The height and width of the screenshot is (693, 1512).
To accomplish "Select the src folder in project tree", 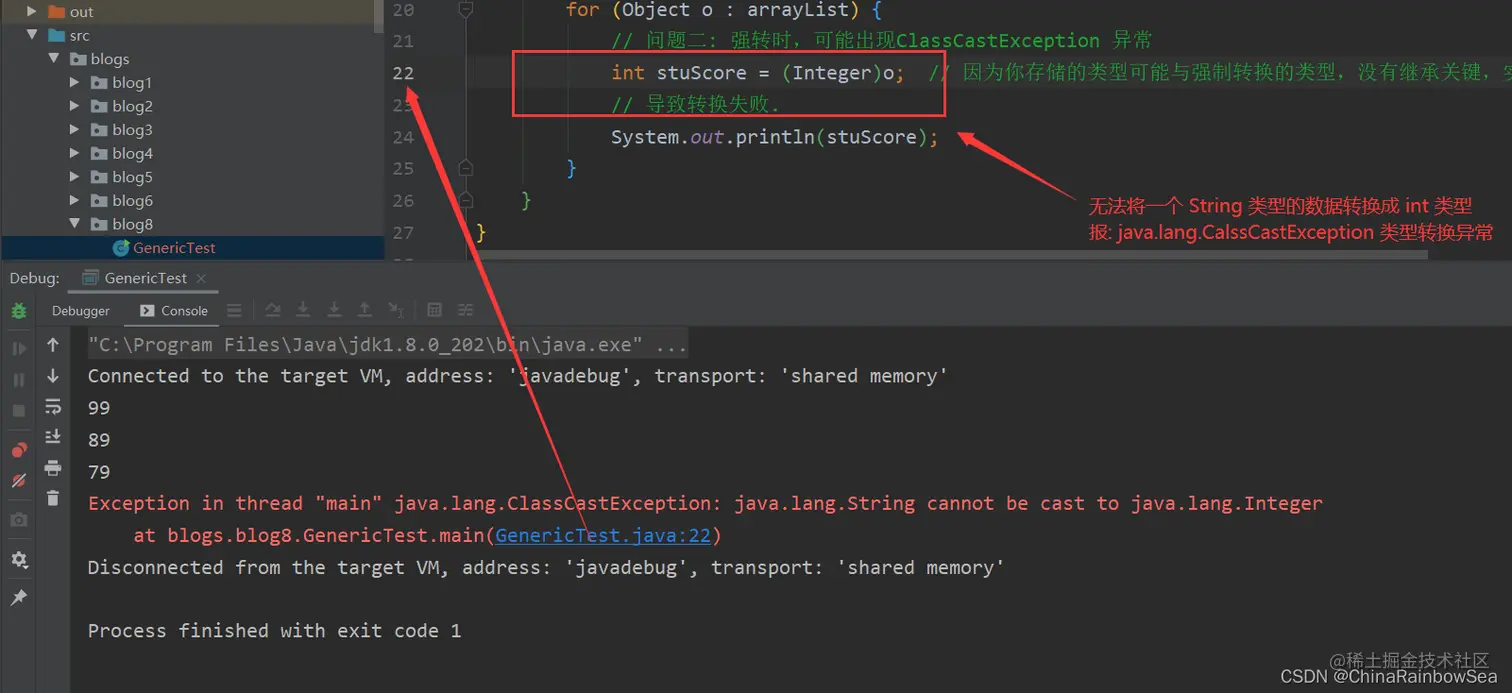I will [192, 35].
